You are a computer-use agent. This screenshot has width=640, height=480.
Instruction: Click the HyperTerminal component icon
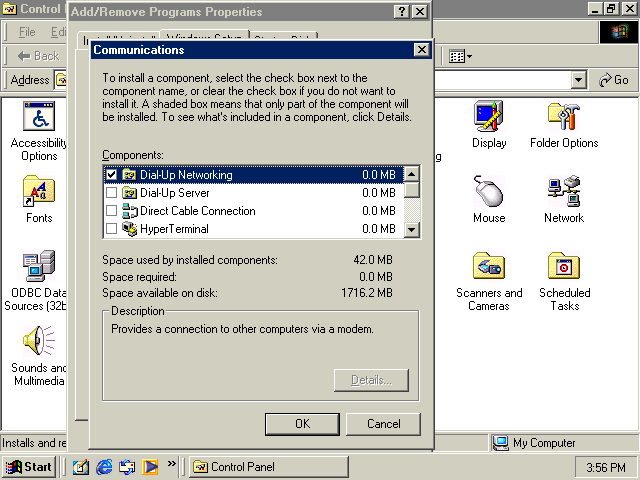[130, 229]
